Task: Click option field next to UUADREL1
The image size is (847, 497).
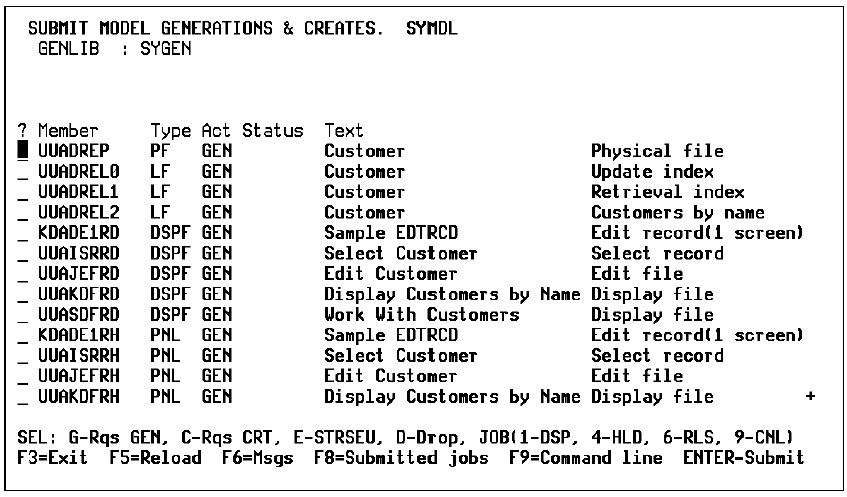Action: (23, 192)
